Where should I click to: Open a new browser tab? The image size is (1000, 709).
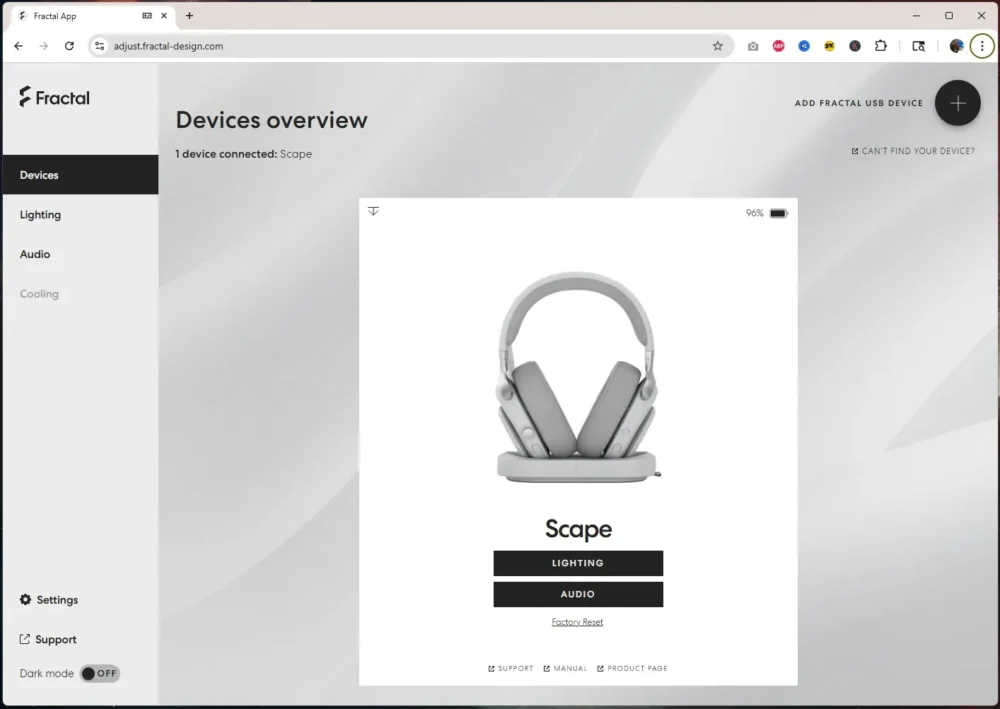pyautogui.click(x=189, y=15)
